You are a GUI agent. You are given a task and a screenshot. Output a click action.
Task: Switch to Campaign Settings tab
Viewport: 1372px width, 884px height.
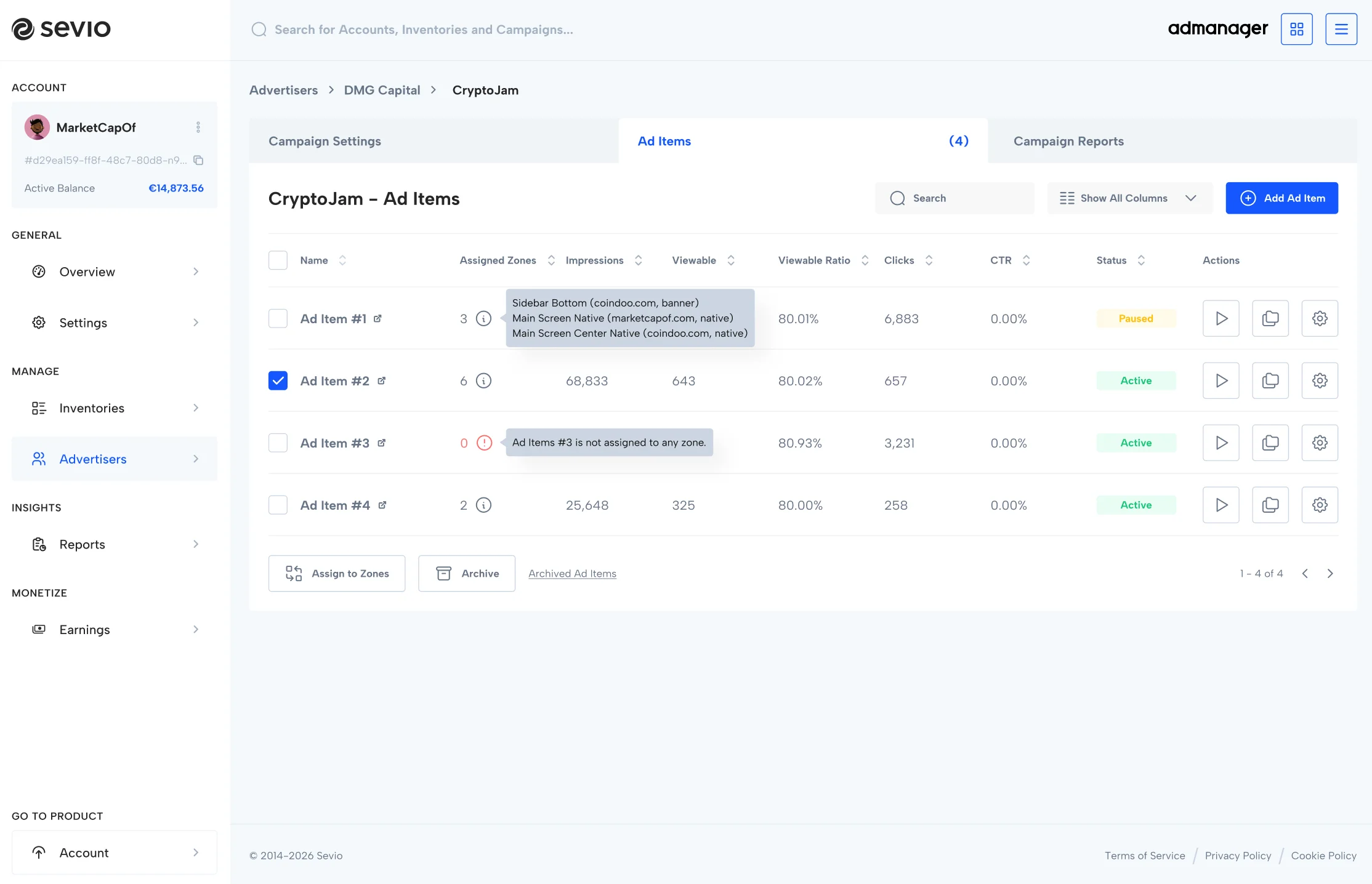434,141
